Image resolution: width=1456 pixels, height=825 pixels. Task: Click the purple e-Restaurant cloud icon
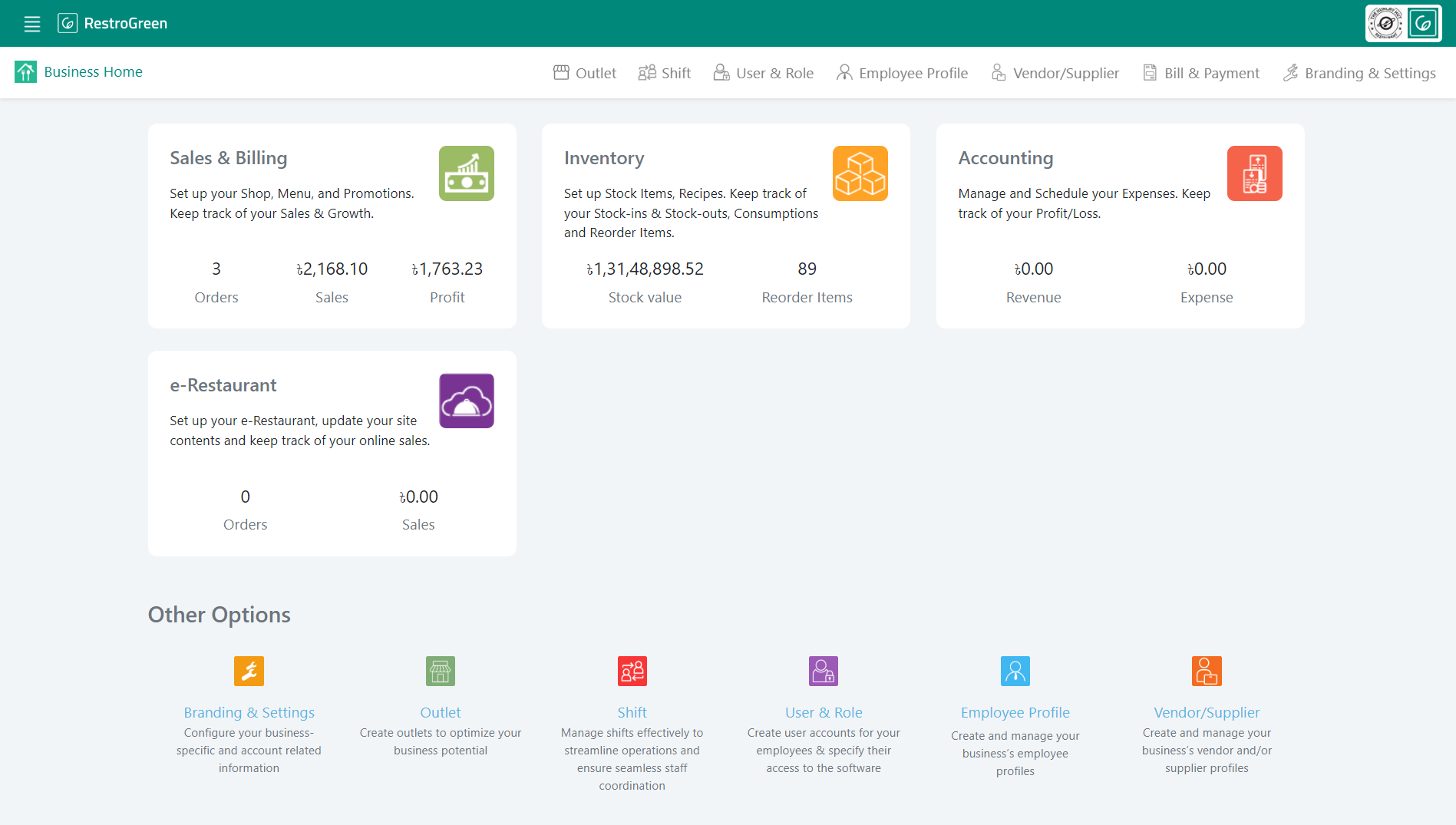click(466, 400)
